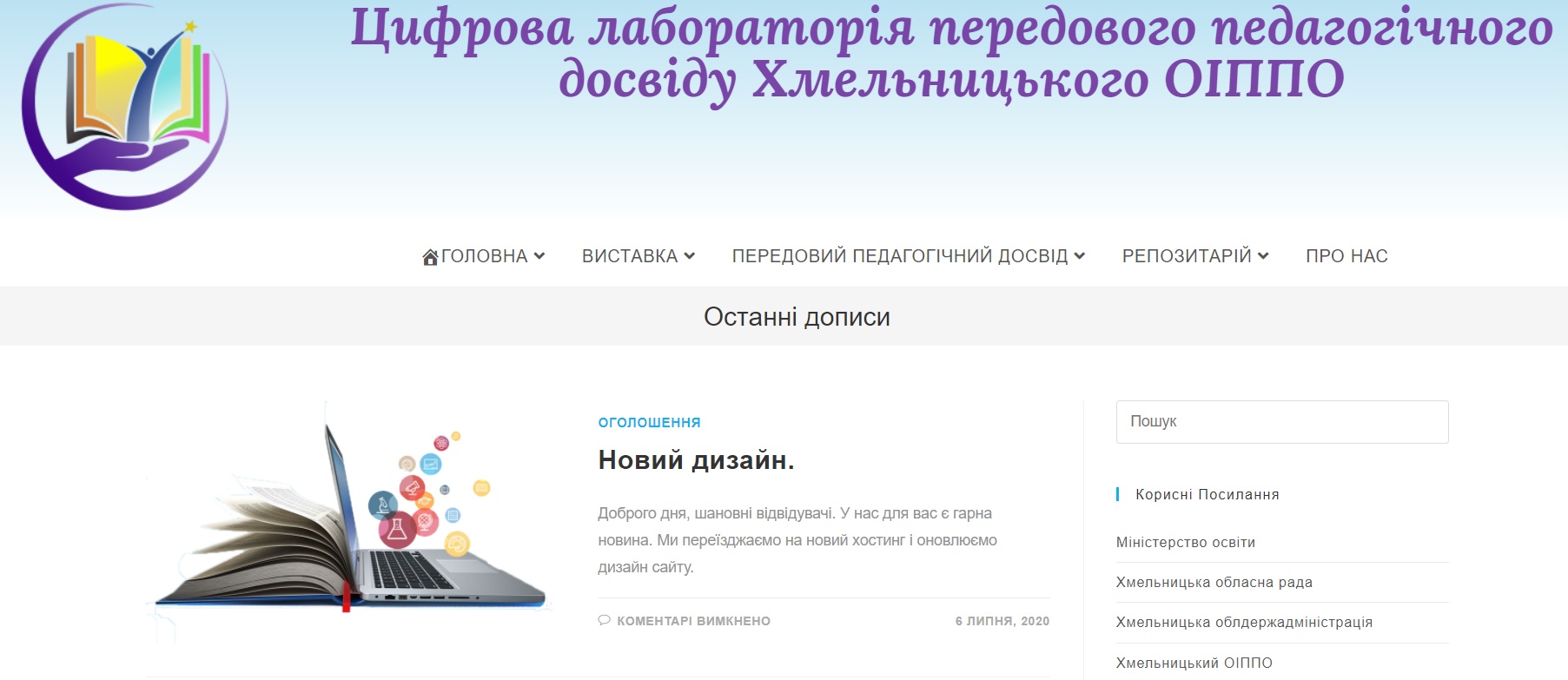Click the laptop and book post thumbnail
1568x680 pixels.
coord(350,523)
